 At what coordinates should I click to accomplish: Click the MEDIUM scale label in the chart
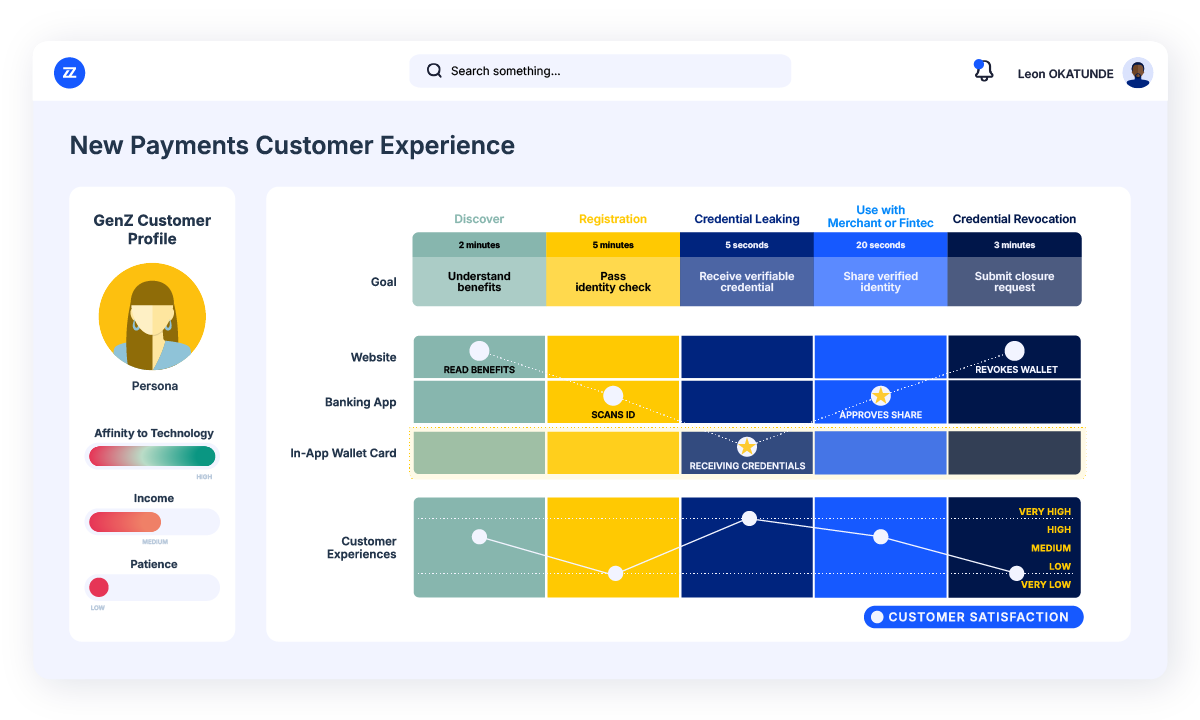[x=1051, y=548]
